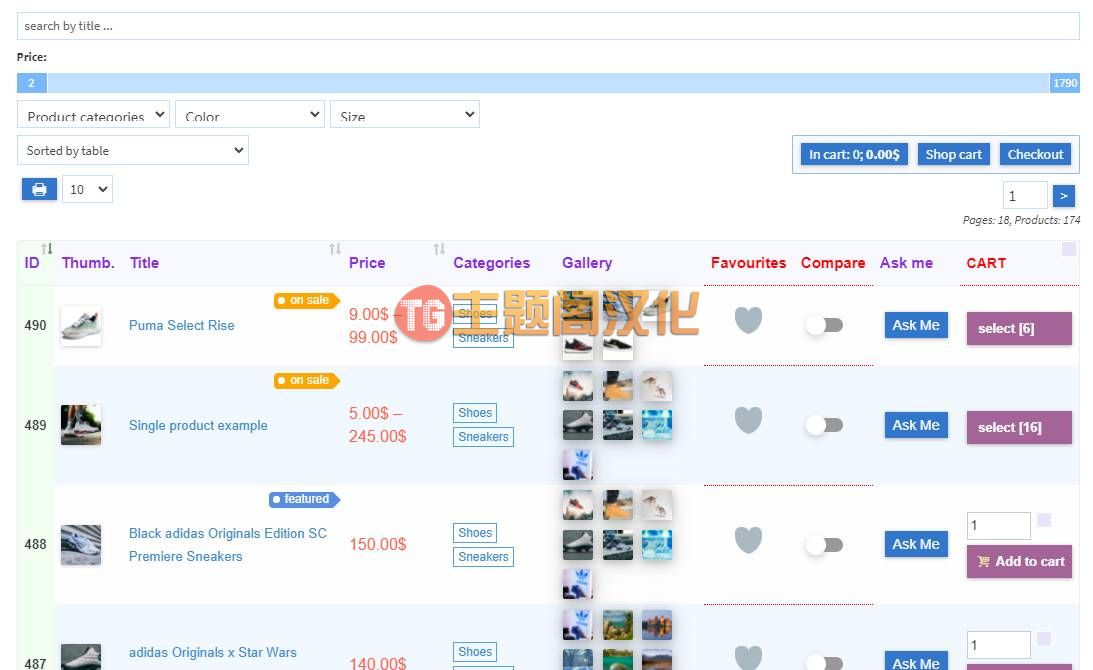Favourite the Black adidas Originals Edition heart
Viewport: 1093px width, 670px height.
click(x=748, y=540)
